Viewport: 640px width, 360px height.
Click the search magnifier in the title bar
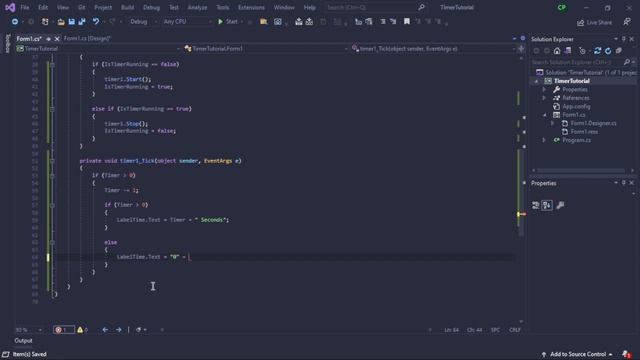click(x=421, y=7)
